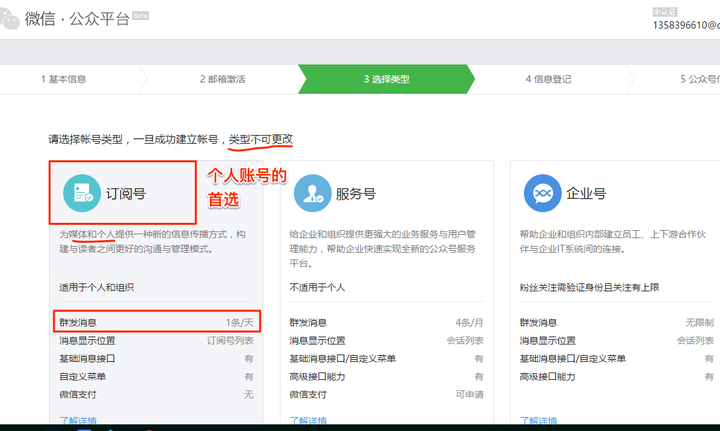The height and width of the screenshot is (431, 720).
Task: Click the 微信·公众平台 title
Action: pyautogui.click(x=77, y=19)
